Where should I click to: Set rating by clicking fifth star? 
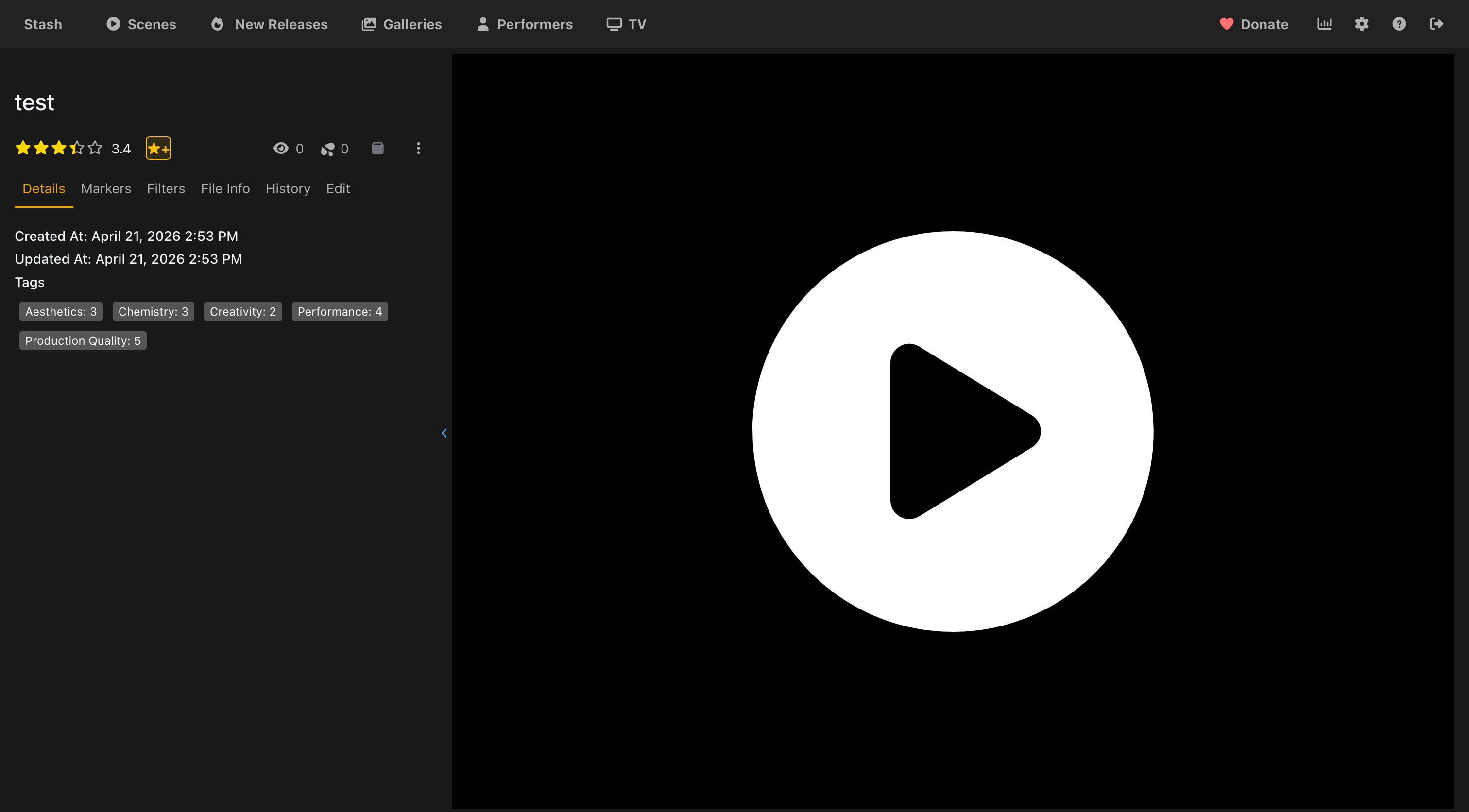pyautogui.click(x=95, y=148)
